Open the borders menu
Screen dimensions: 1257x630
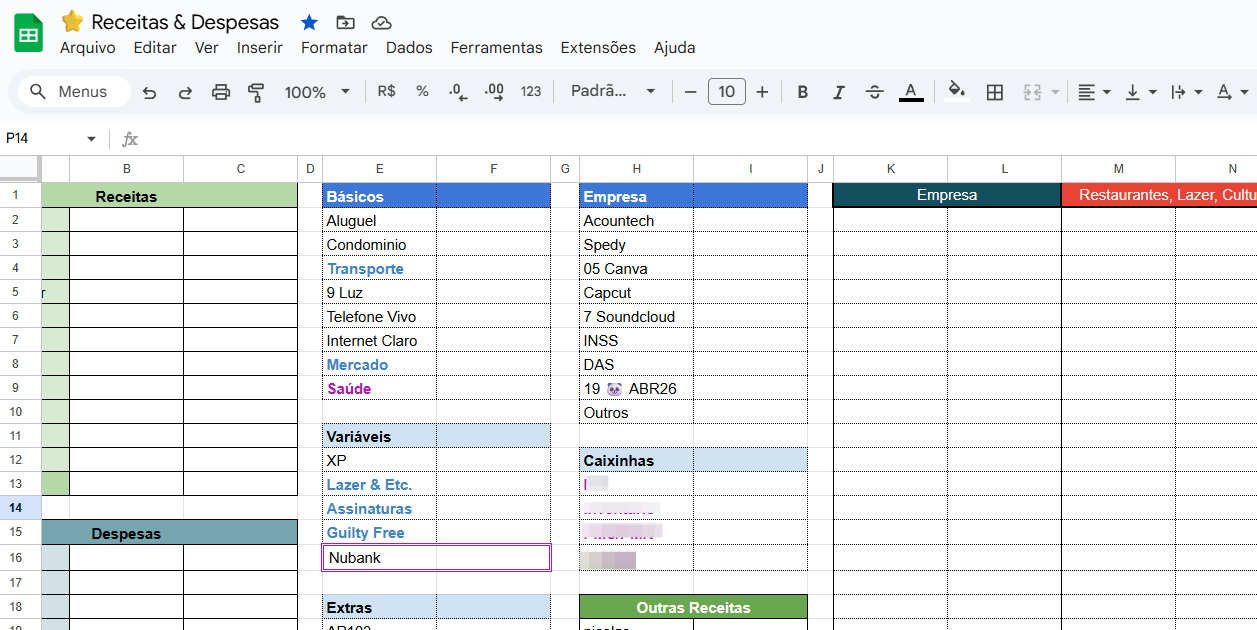click(994, 92)
